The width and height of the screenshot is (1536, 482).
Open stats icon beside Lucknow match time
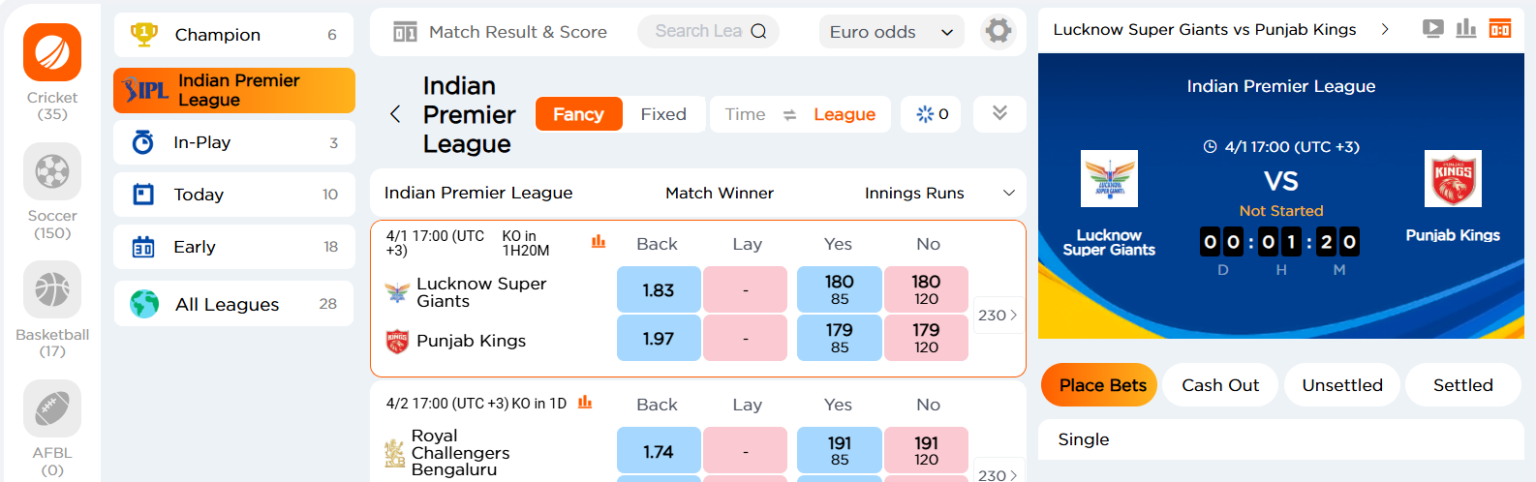[x=599, y=241]
